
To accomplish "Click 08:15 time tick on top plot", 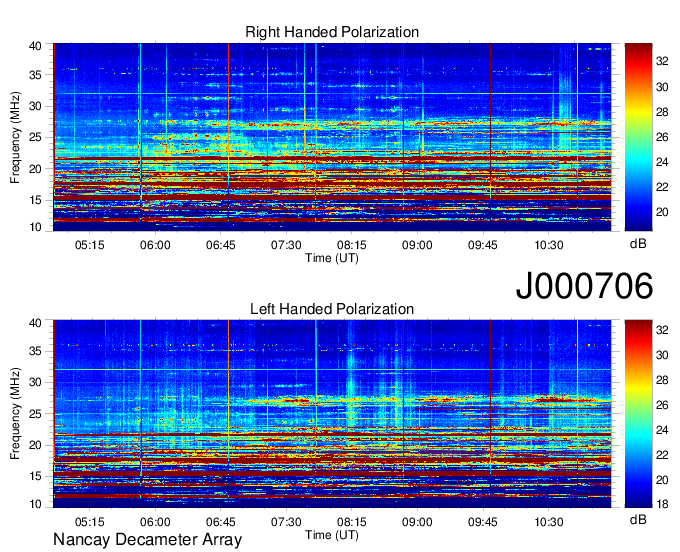I will (x=352, y=245).
